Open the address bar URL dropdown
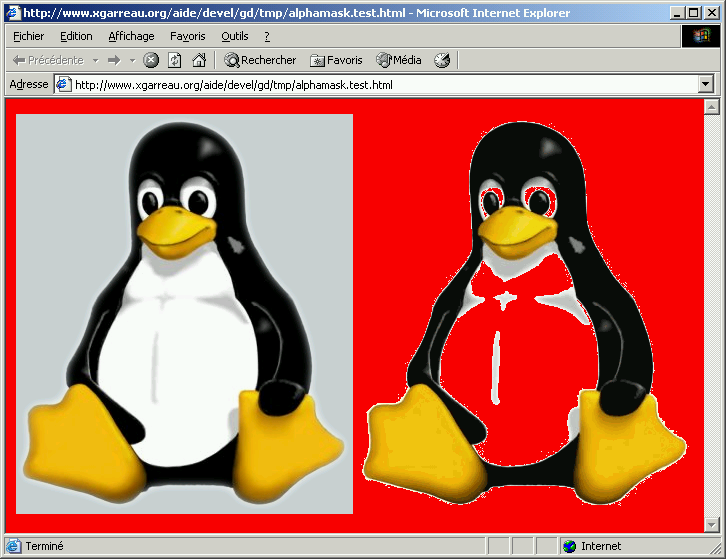The image size is (726, 559). click(x=705, y=85)
